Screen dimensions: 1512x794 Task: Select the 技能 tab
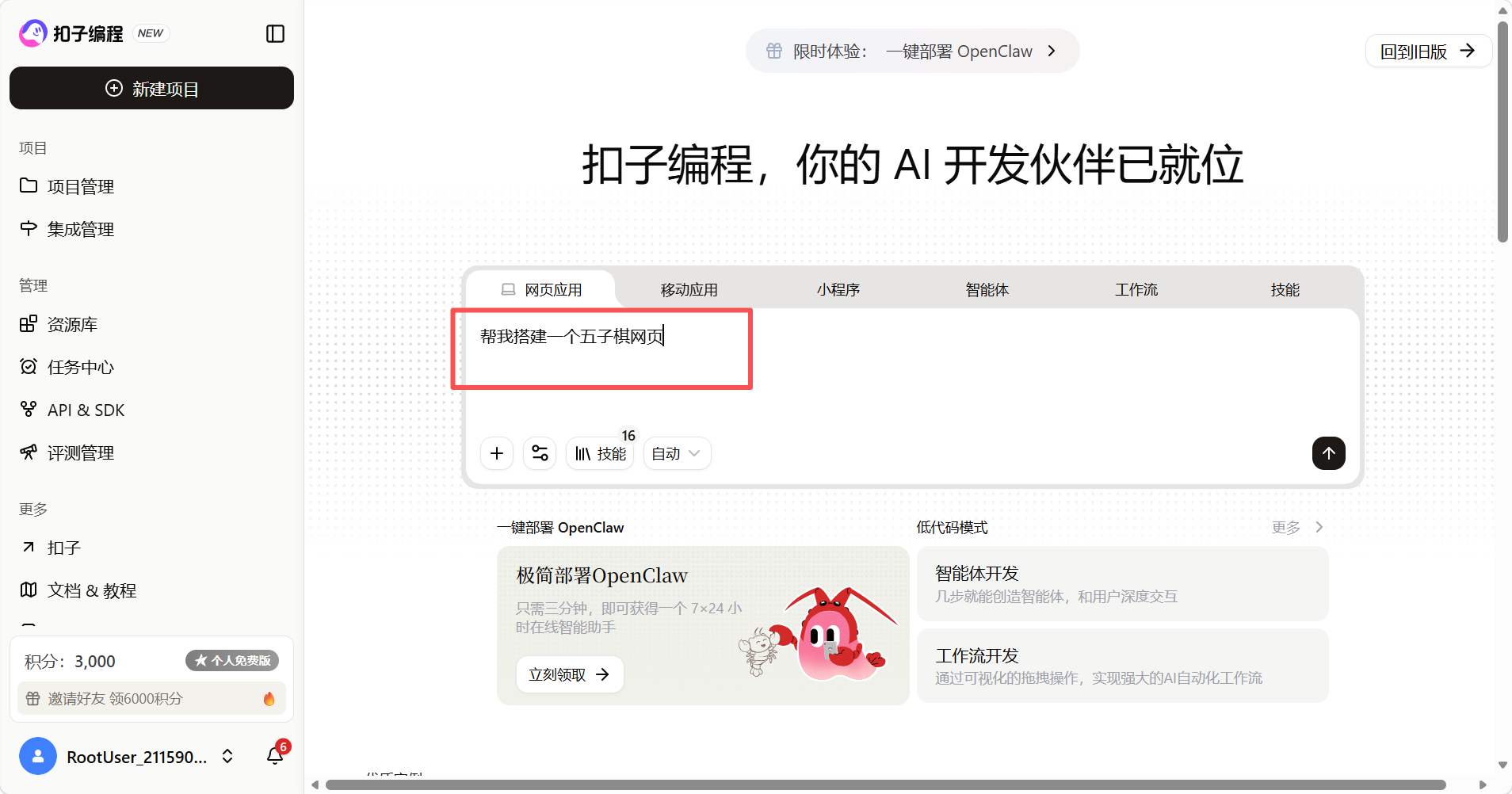[1285, 289]
